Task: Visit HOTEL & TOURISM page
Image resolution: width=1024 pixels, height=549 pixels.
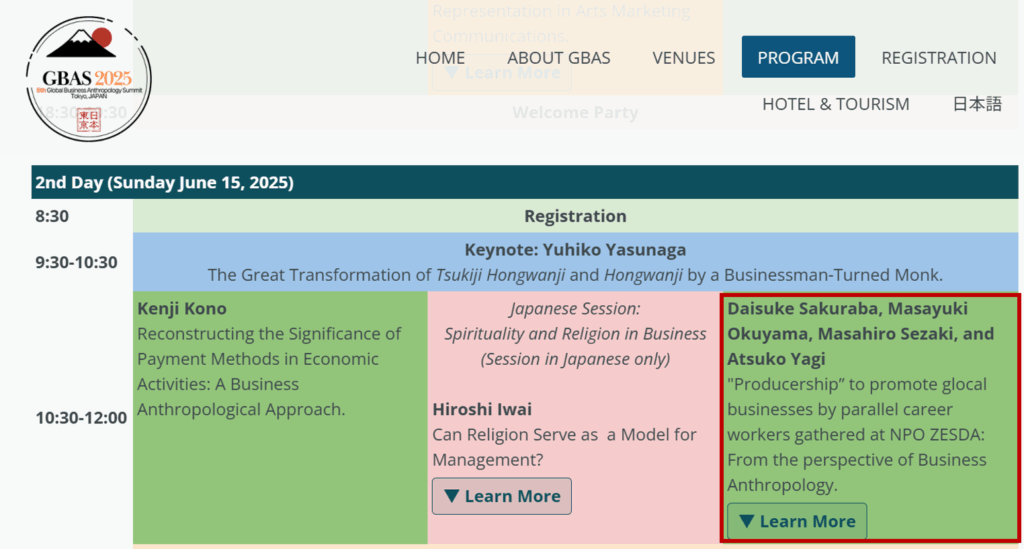Action: (835, 104)
